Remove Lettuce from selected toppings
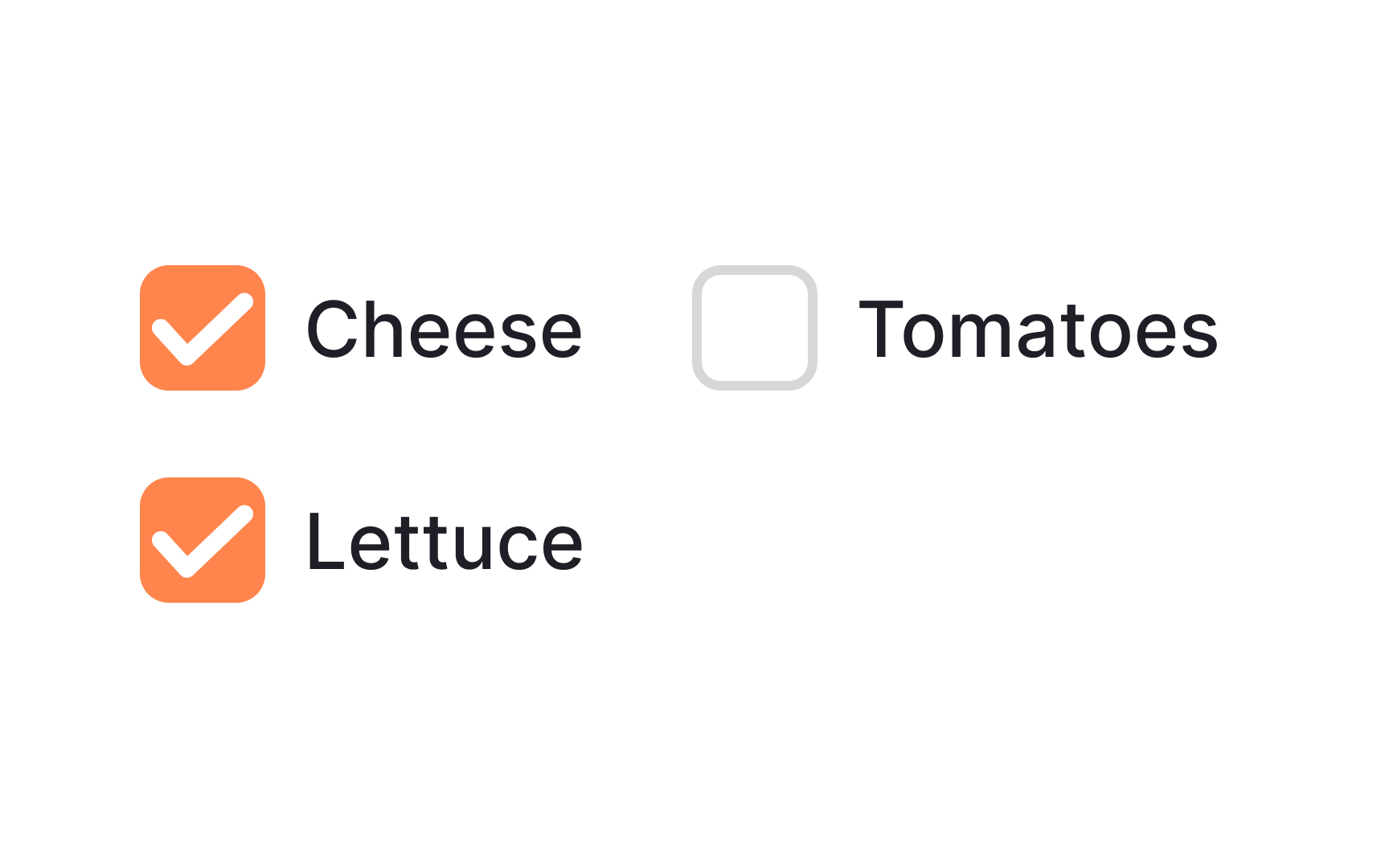1389x868 pixels. [203, 540]
